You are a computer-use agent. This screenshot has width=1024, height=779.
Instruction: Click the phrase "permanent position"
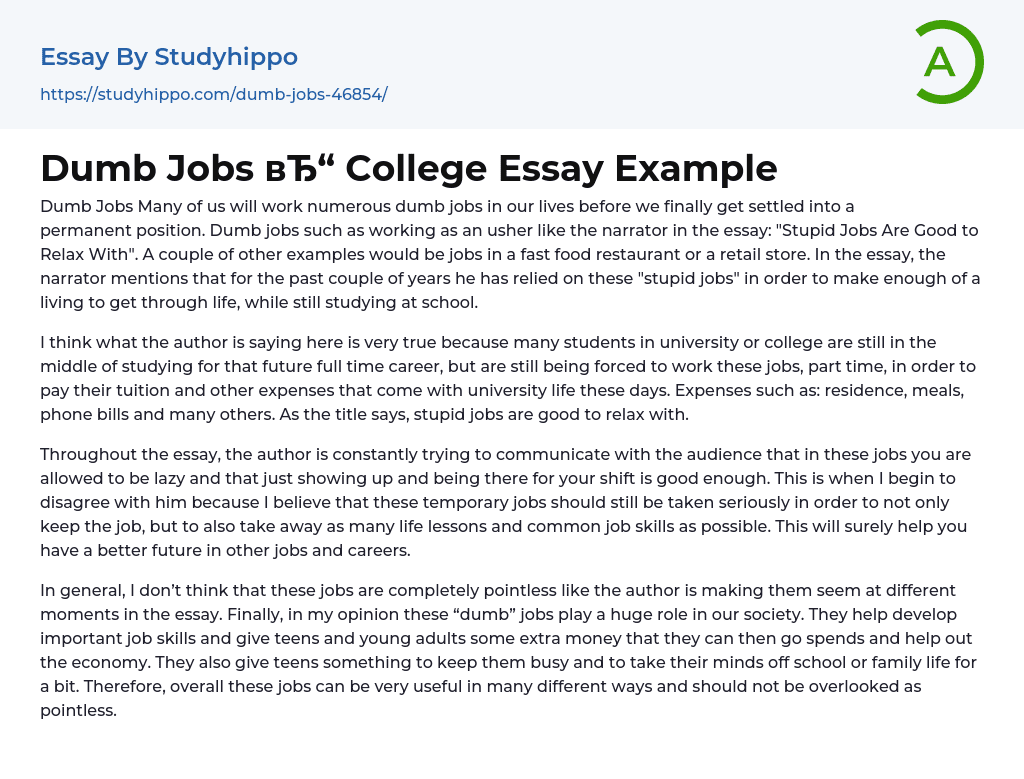coord(115,230)
